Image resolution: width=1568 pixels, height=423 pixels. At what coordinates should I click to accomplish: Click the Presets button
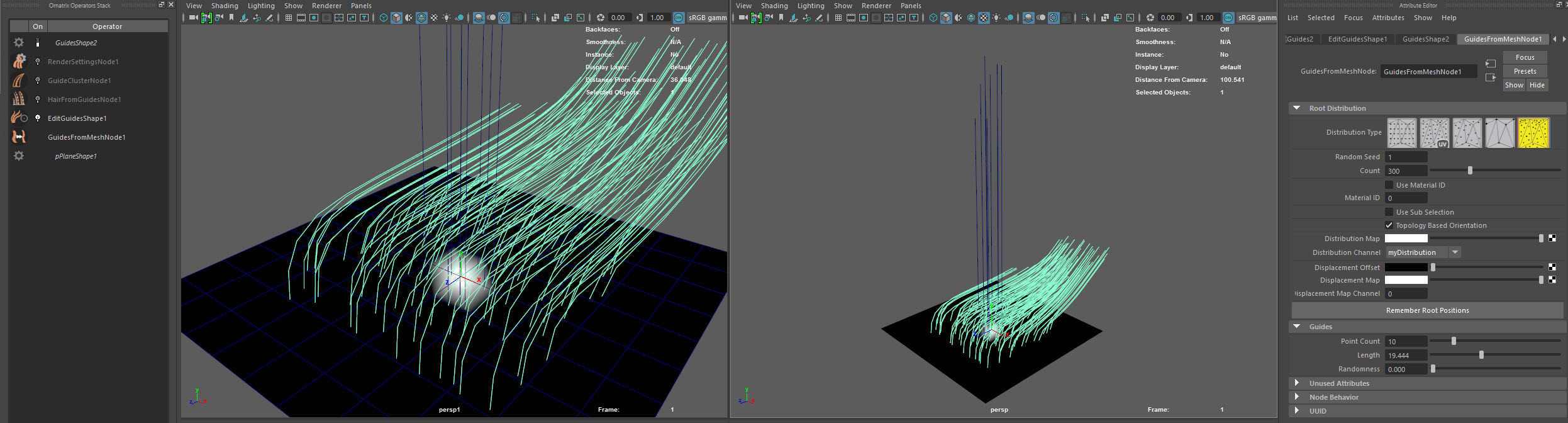click(1525, 71)
